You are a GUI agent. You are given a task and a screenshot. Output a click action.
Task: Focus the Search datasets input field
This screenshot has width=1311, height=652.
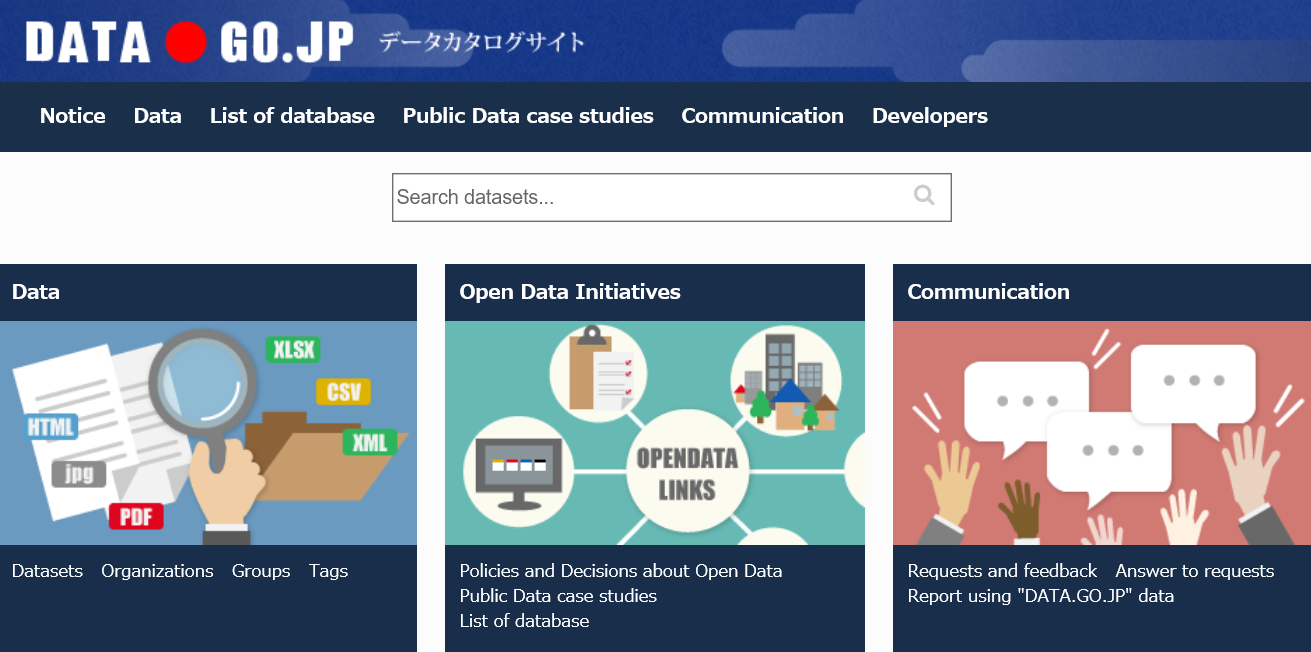point(672,197)
